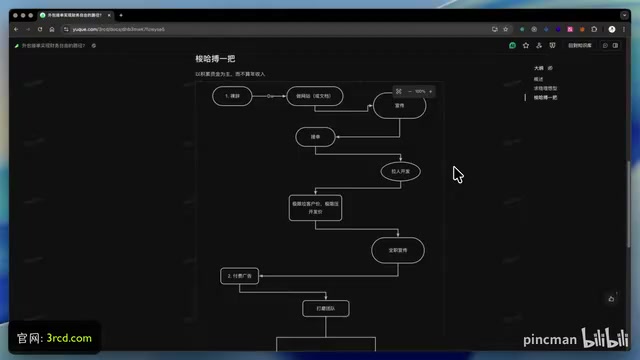
Task: Open site info icon beside yuque.com URL
Action: pyautogui.click(x=66, y=29)
